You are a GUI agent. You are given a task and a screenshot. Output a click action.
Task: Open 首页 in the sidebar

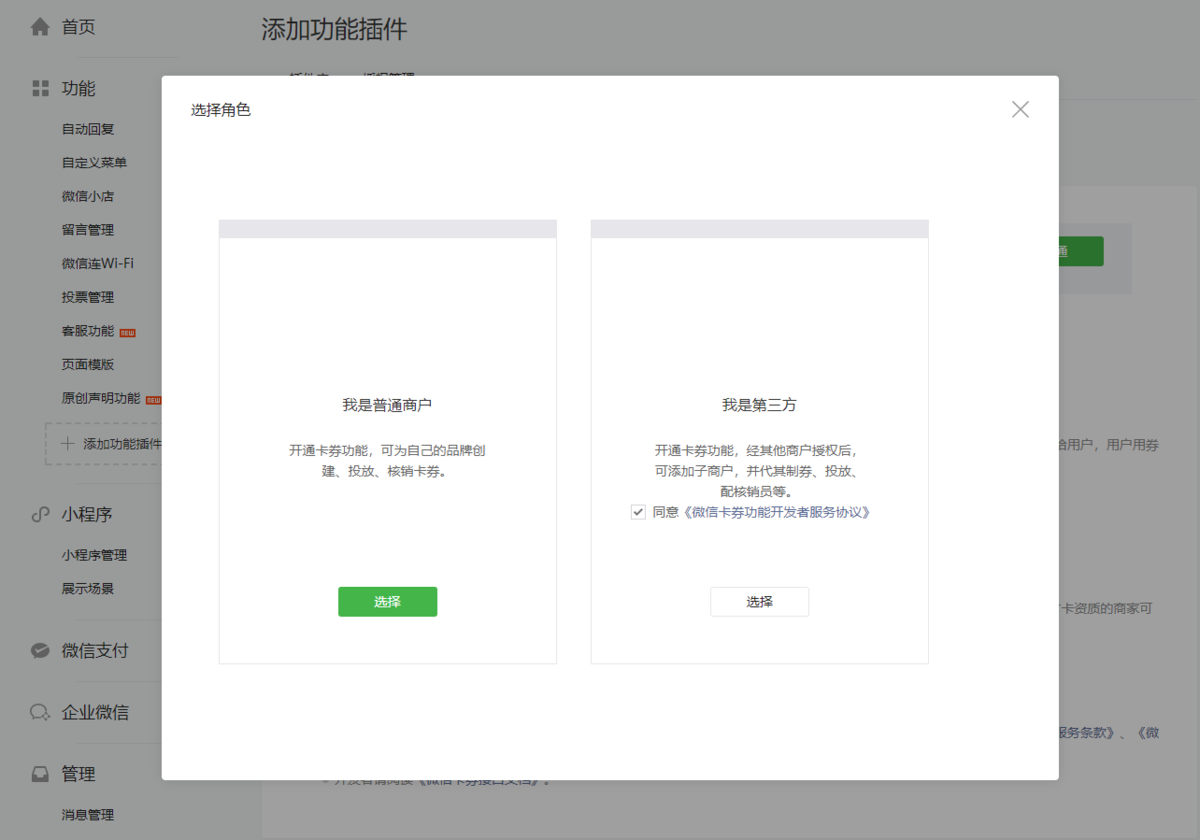[78, 27]
